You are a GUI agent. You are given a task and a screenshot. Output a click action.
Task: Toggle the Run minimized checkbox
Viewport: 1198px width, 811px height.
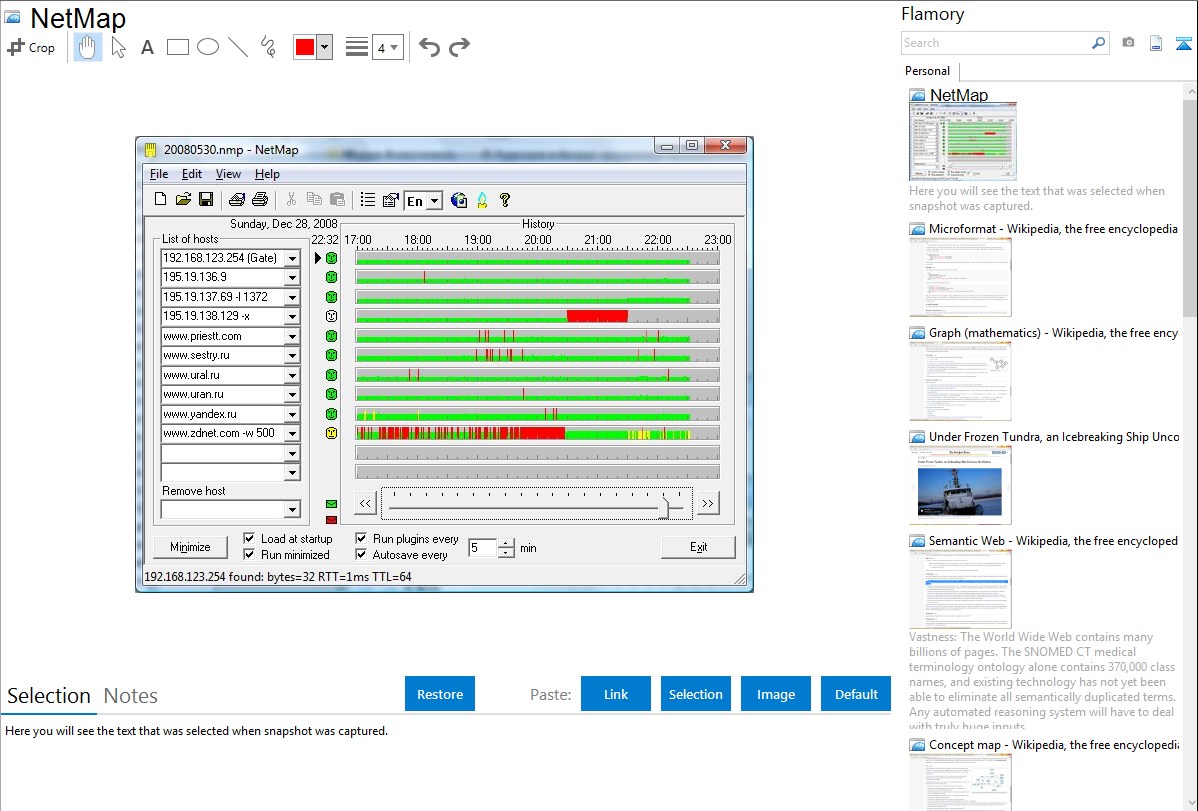click(249, 554)
